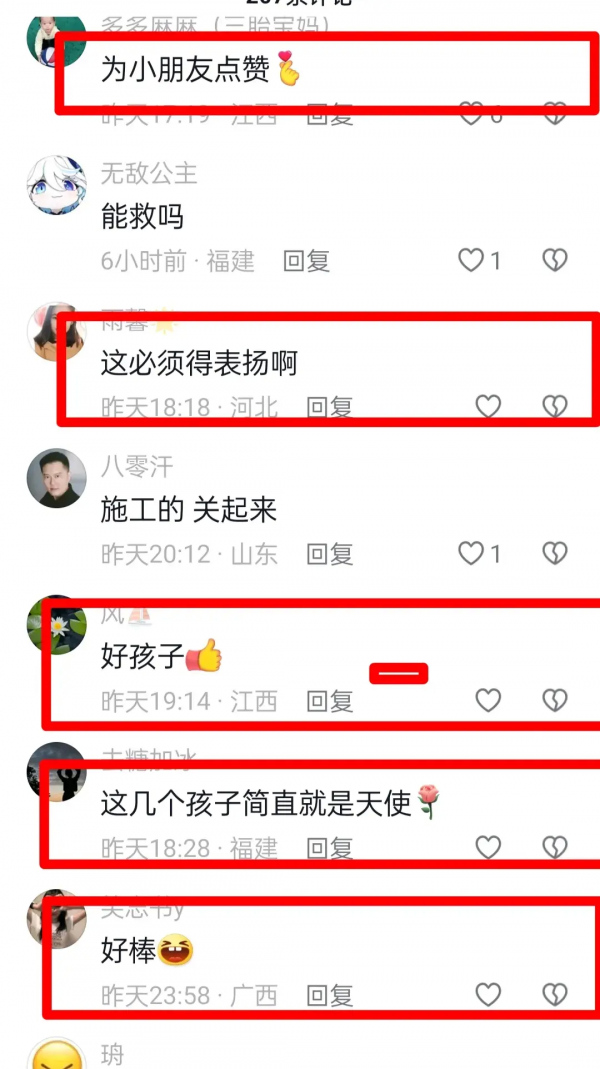
Task: Open 无敌公主 avatar profile
Action: point(57,185)
